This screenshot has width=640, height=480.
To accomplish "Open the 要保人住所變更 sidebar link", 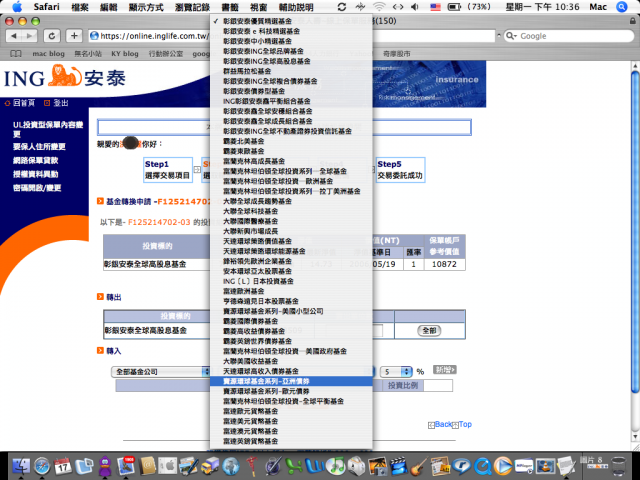I will click(39, 147).
